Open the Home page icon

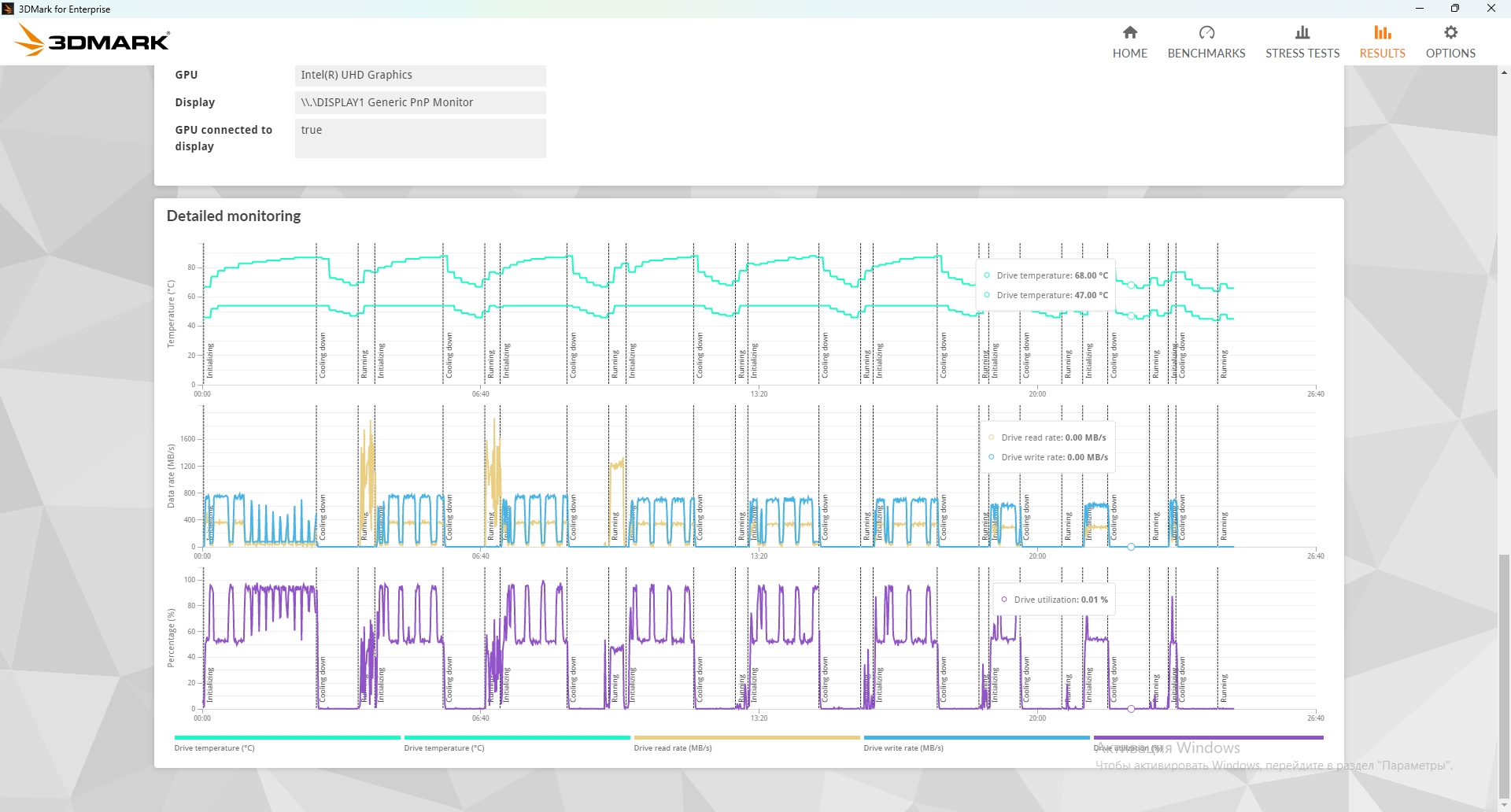(x=1130, y=32)
